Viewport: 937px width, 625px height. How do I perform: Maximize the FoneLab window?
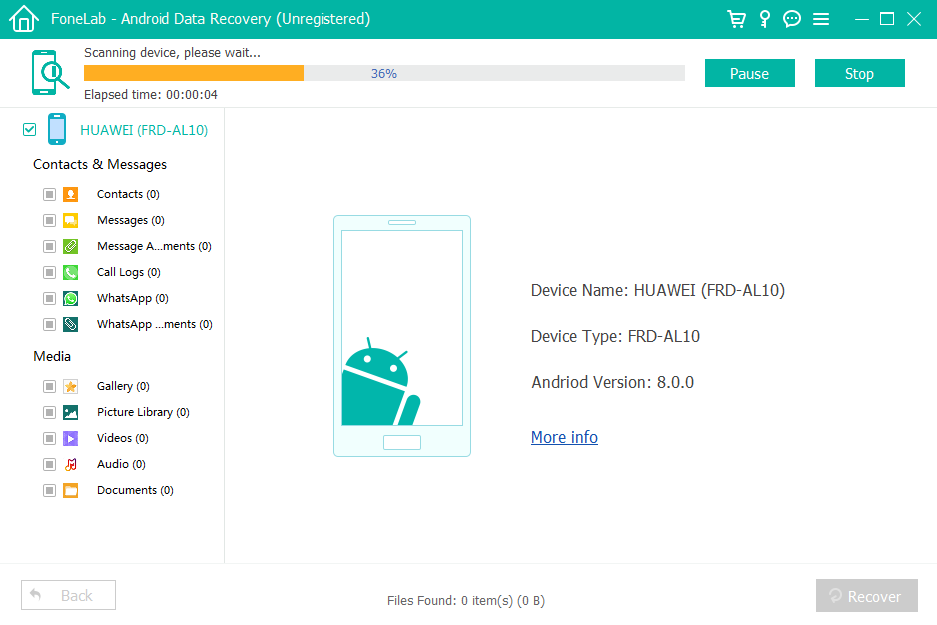(887, 19)
